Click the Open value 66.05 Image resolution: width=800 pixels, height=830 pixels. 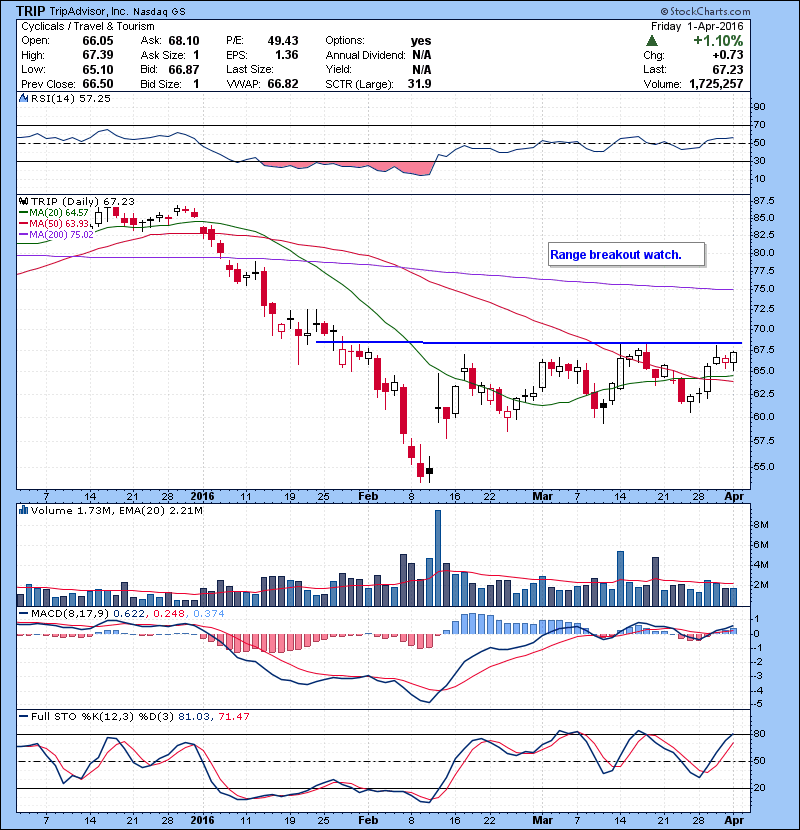98,41
